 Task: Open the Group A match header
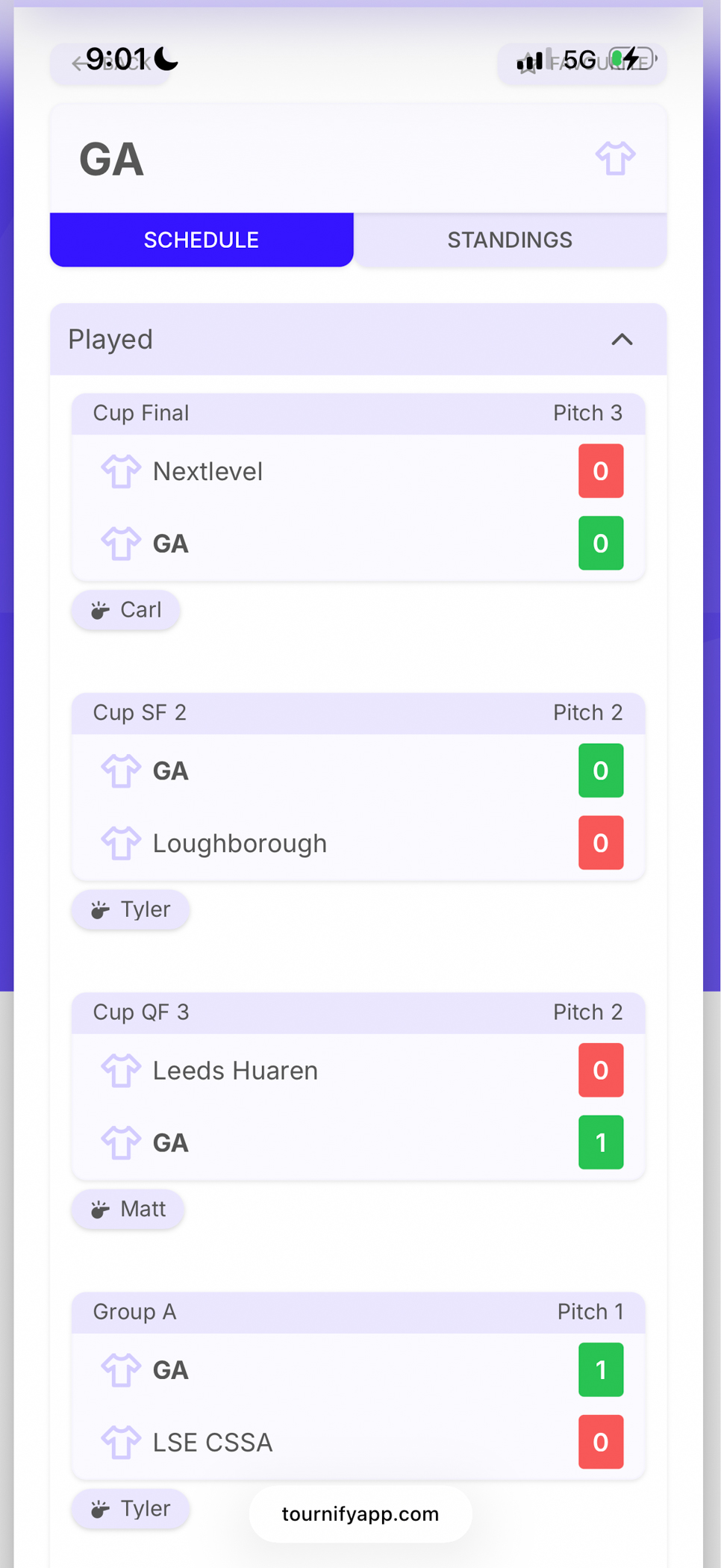tap(358, 1312)
